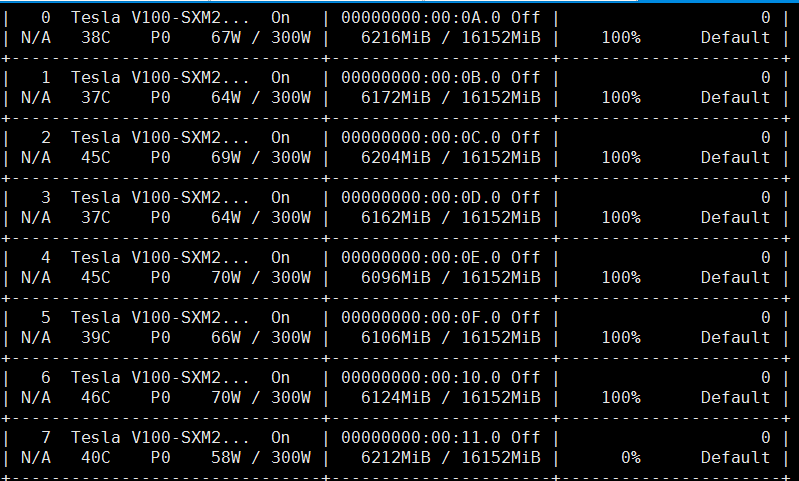Screen dimensions: 799x481
Task: Click memory usage 6106MiB
Action: point(395,338)
